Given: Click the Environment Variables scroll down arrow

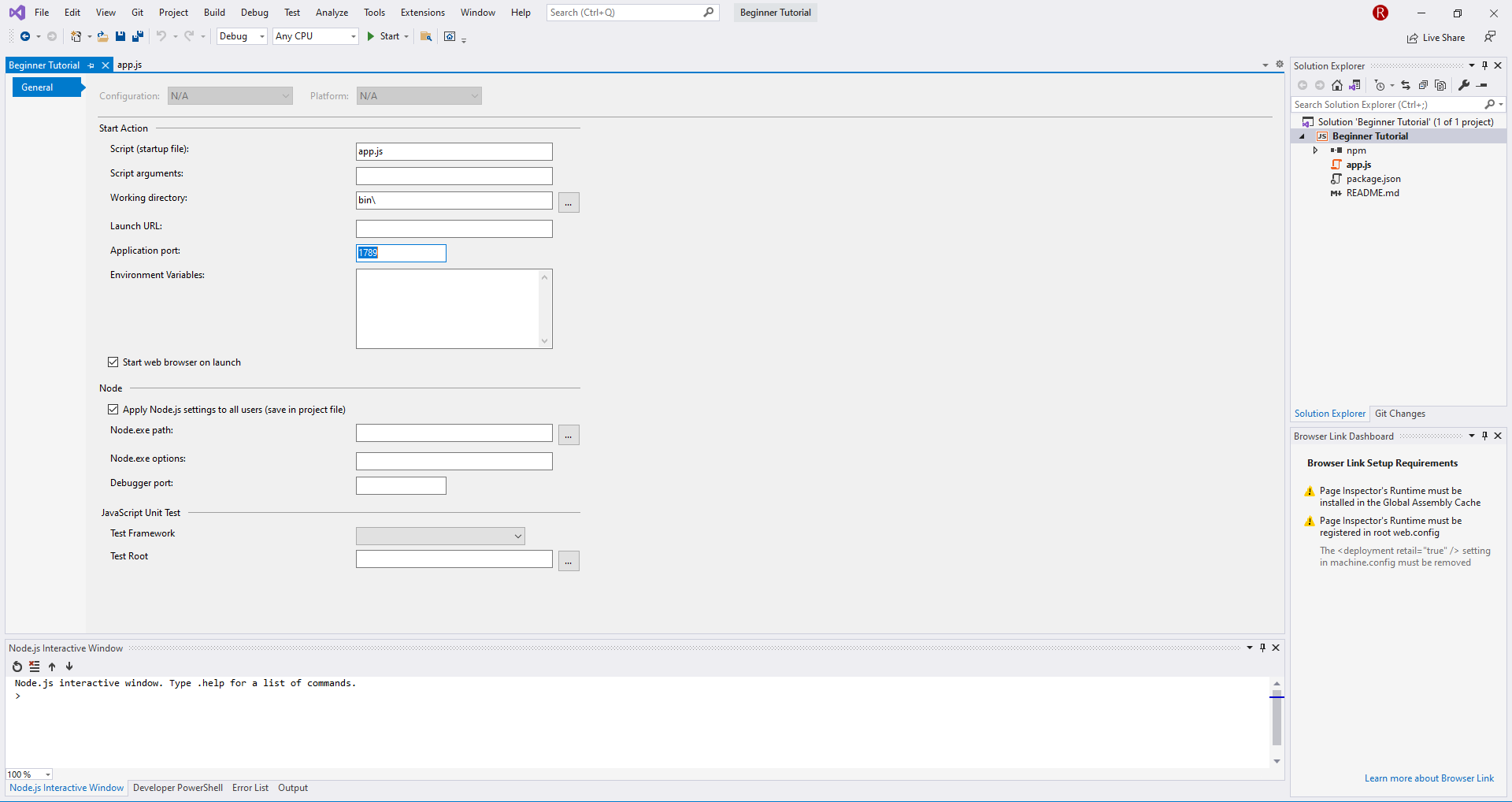Looking at the screenshot, I should pyautogui.click(x=544, y=341).
